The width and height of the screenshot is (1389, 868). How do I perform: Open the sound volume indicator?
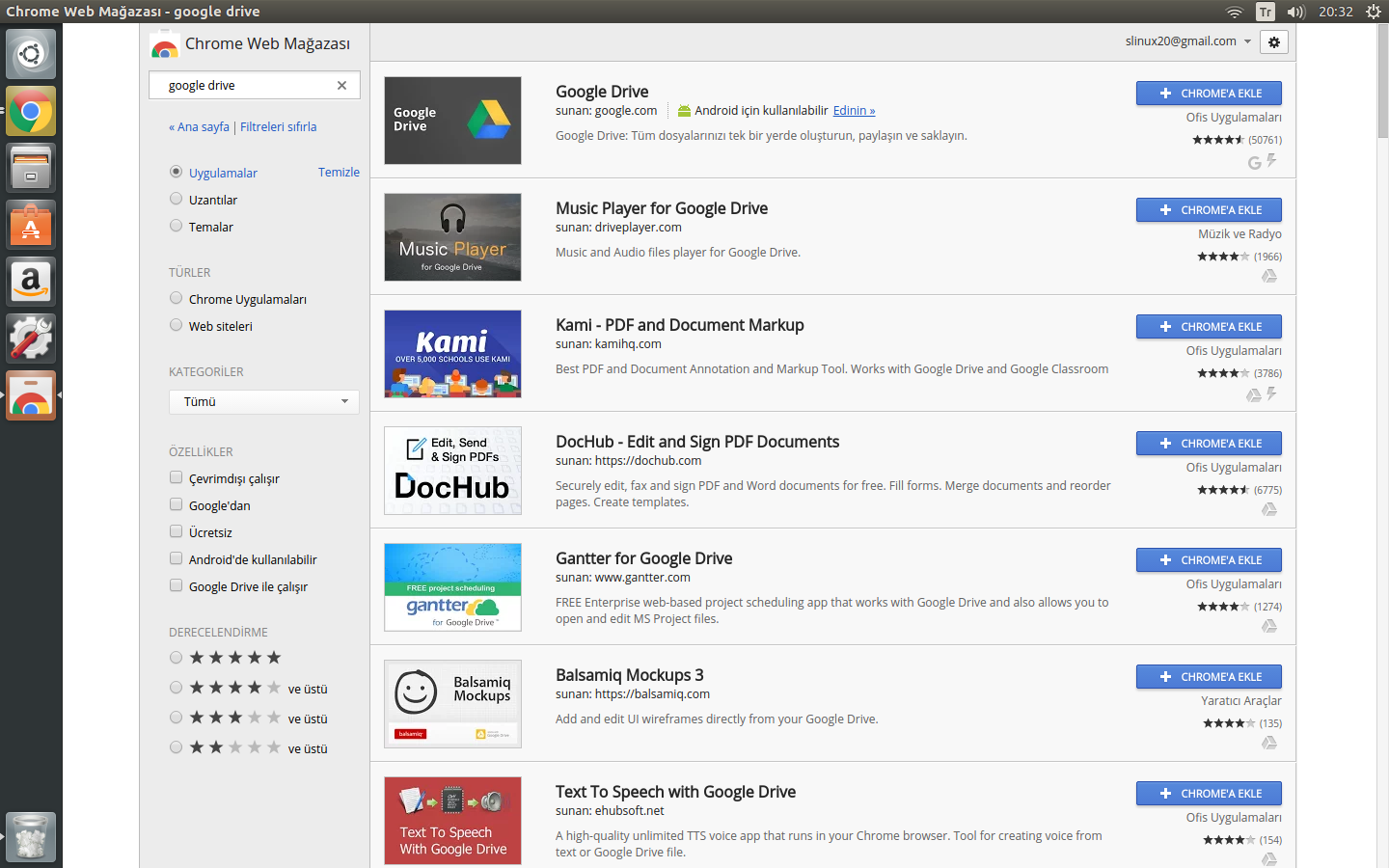pos(1296,12)
